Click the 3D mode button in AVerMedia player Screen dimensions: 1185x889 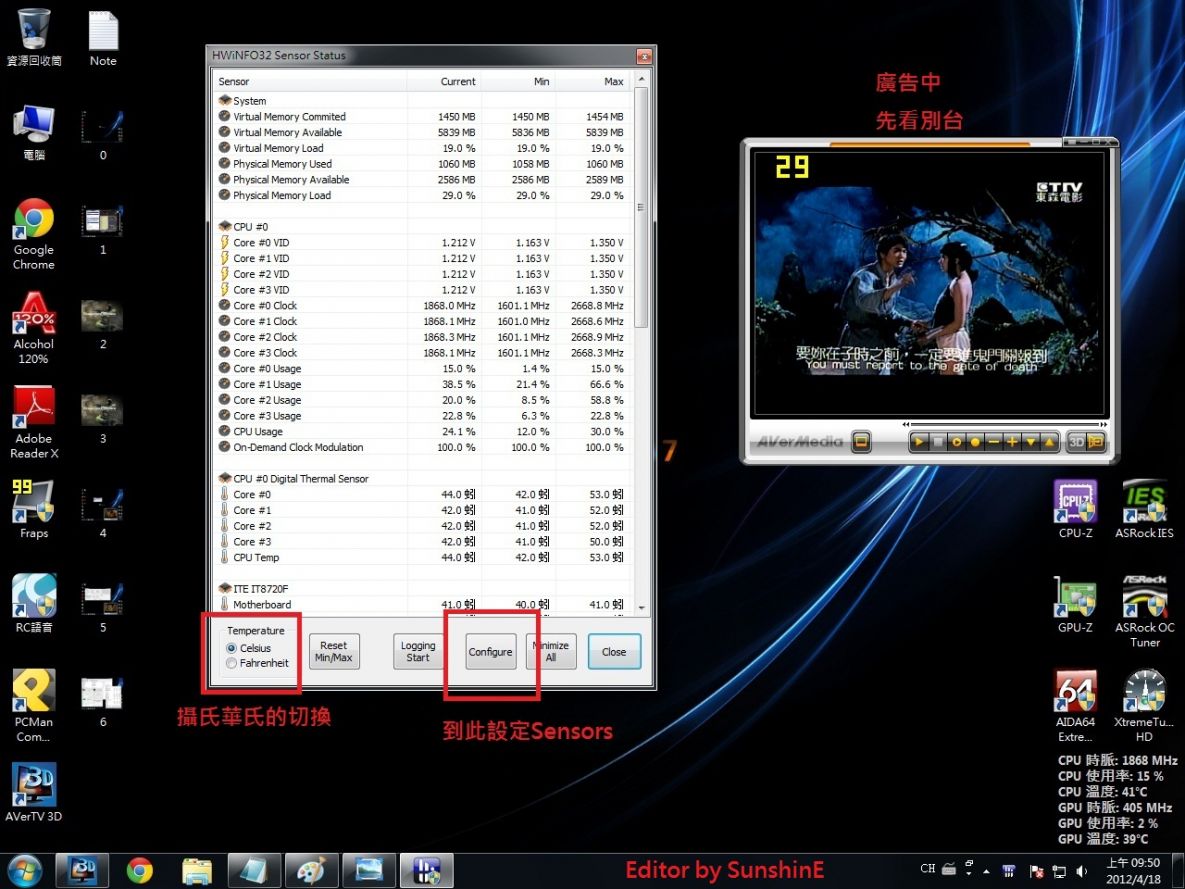tap(1076, 441)
